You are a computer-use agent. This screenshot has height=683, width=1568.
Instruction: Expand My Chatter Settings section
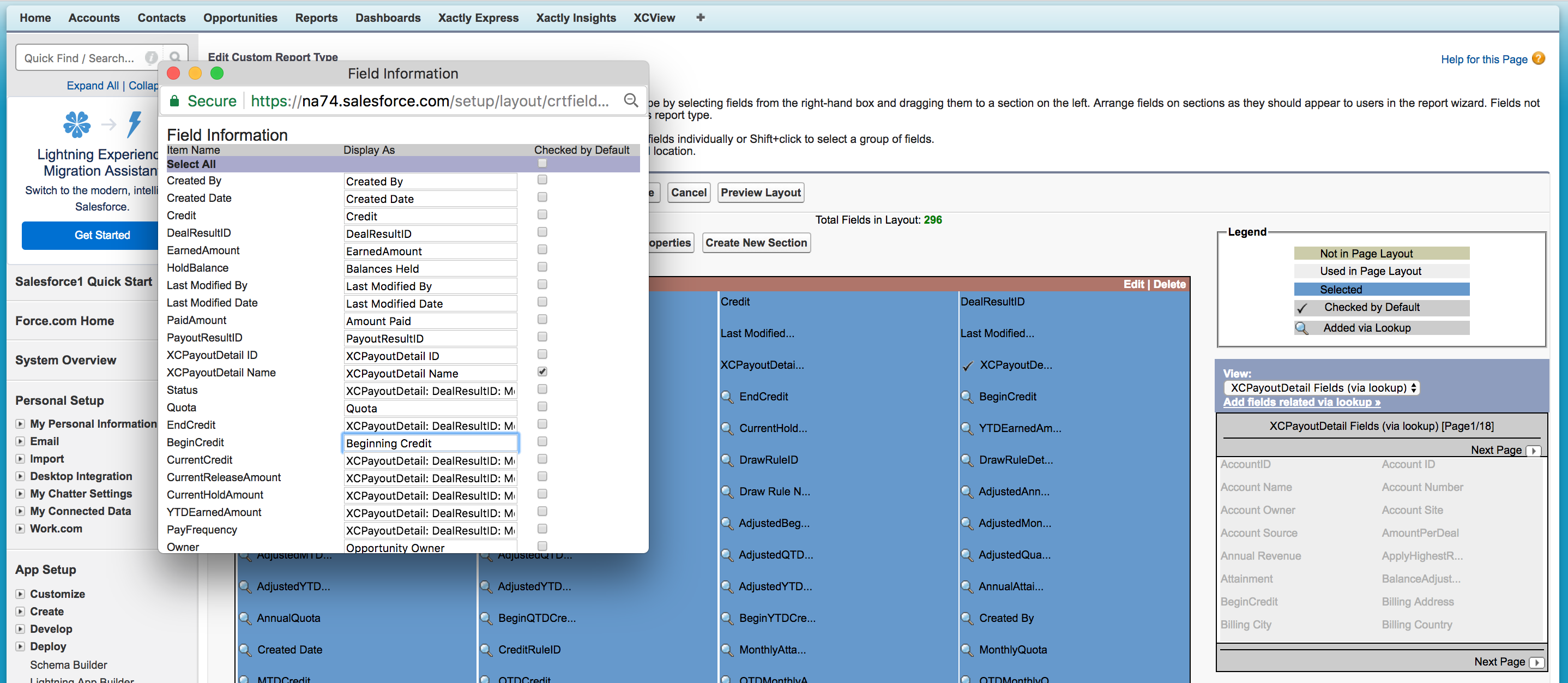pyautogui.click(x=20, y=494)
